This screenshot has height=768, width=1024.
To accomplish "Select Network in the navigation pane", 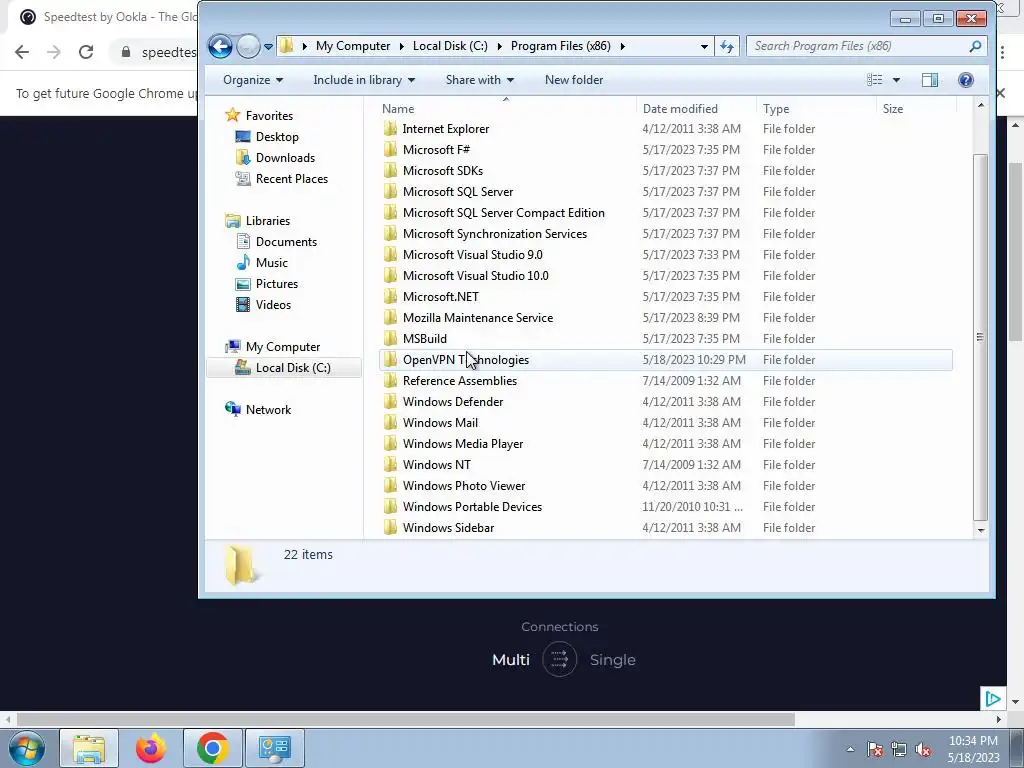I will [x=268, y=409].
